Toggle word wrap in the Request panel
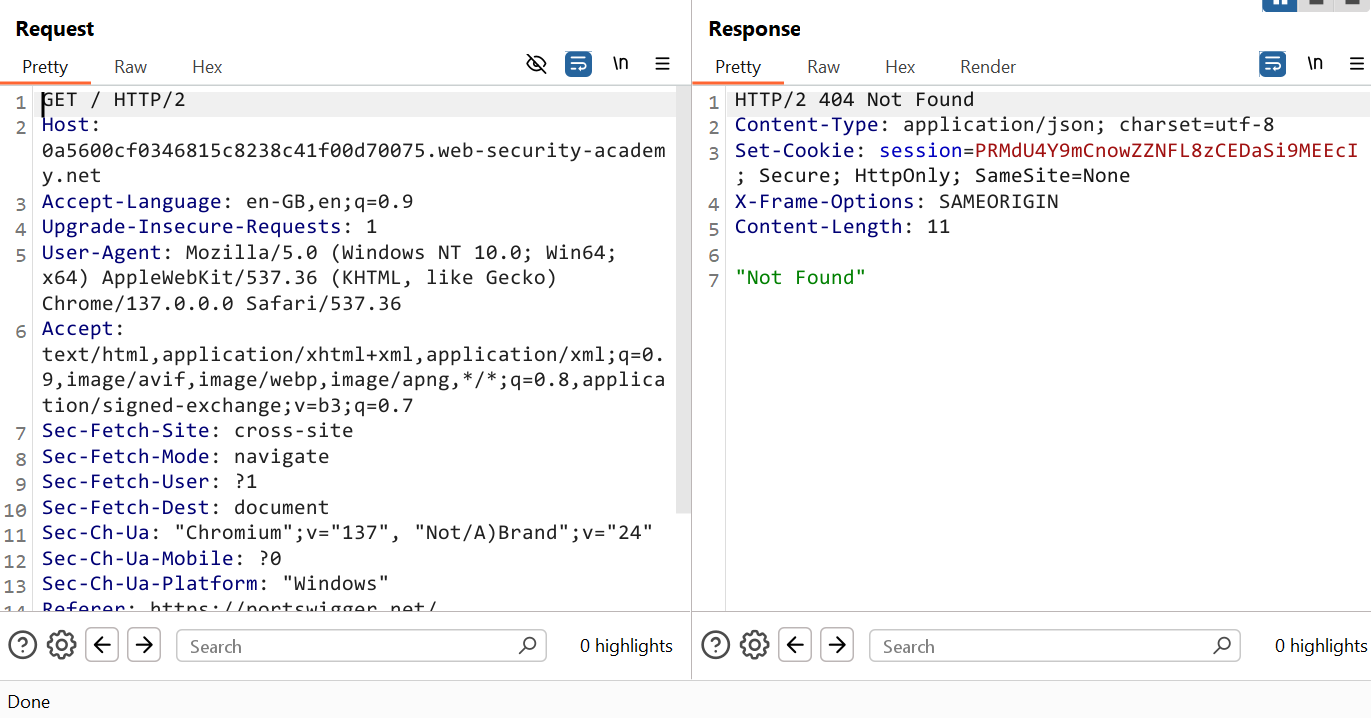1371x718 pixels. tap(578, 64)
